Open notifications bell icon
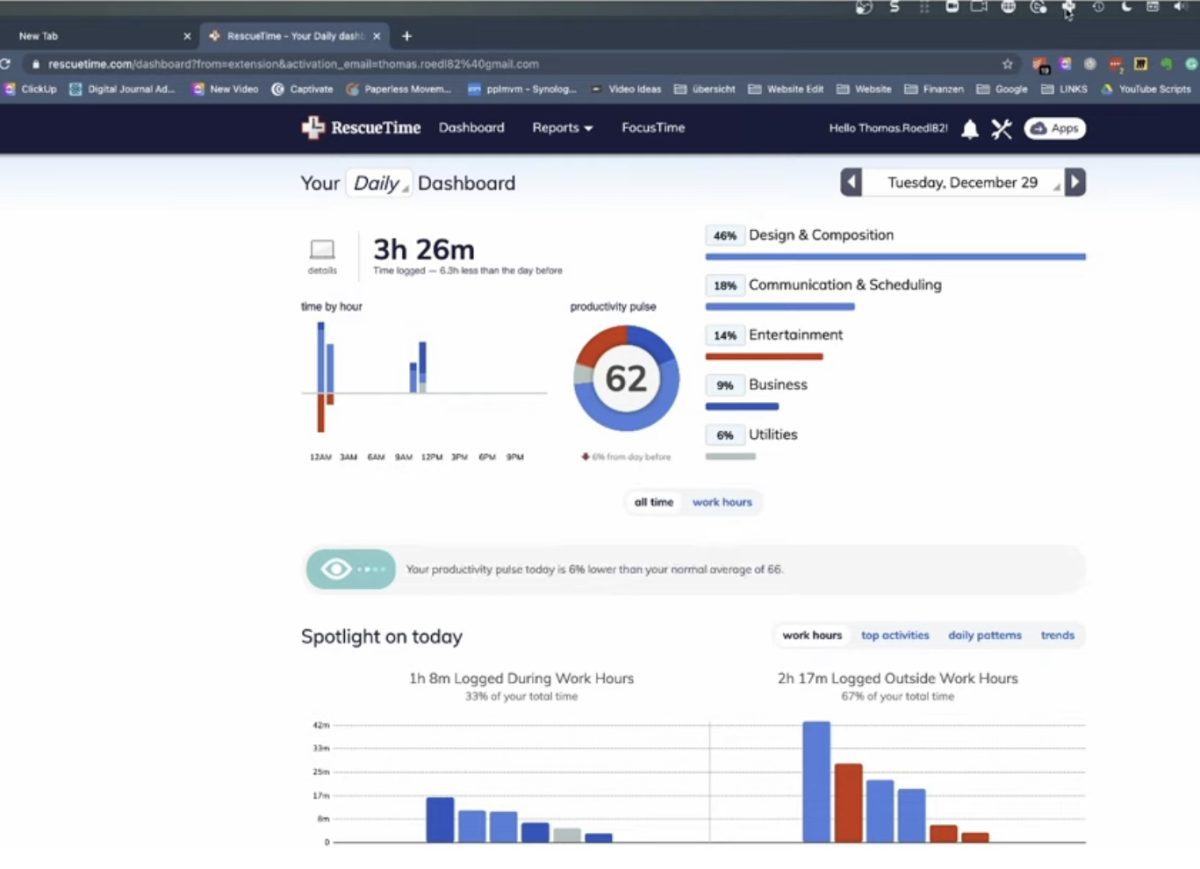Image resolution: width=1200 pixels, height=869 pixels. [x=969, y=129]
